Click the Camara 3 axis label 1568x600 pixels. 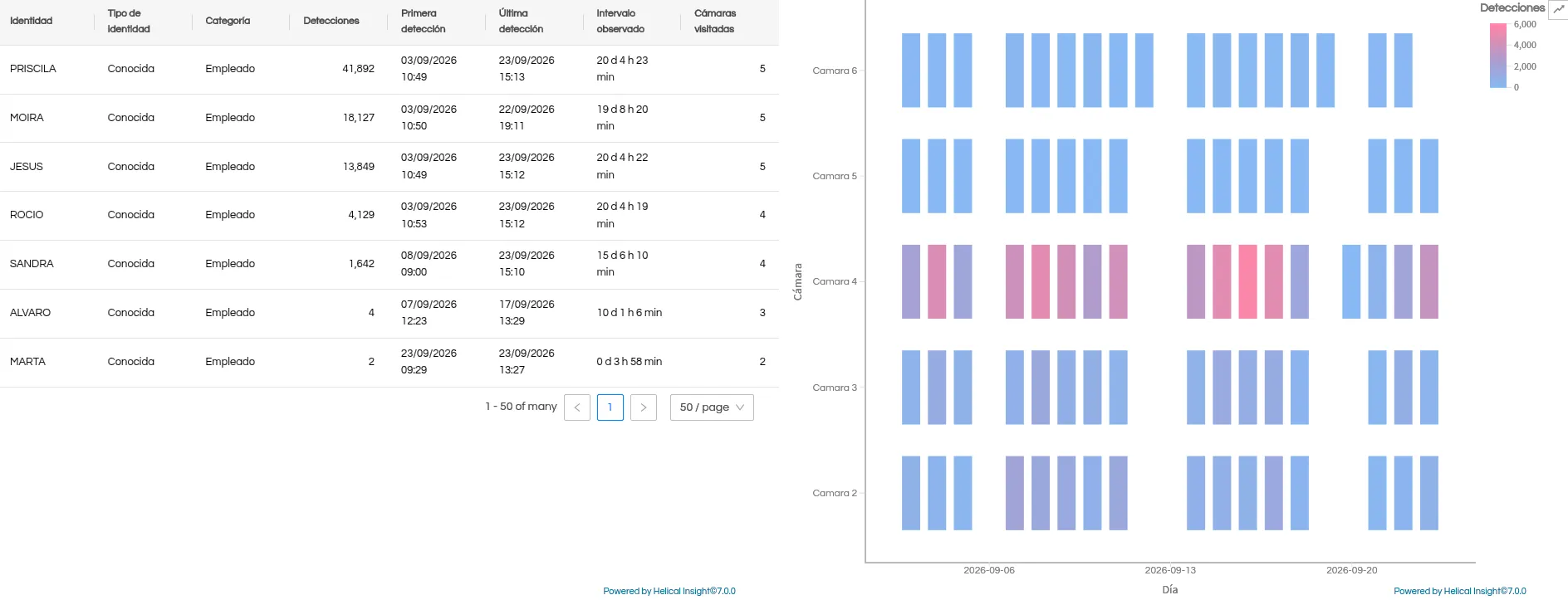click(x=835, y=388)
